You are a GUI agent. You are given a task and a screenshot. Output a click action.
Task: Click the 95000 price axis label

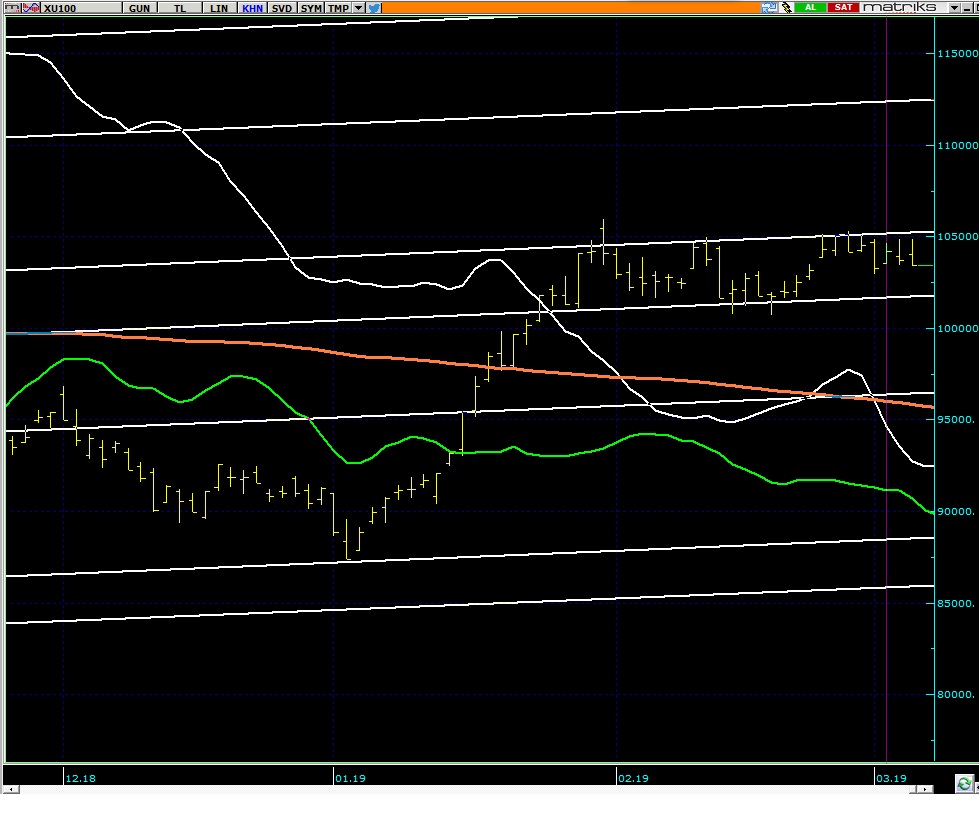pyautogui.click(x=956, y=420)
